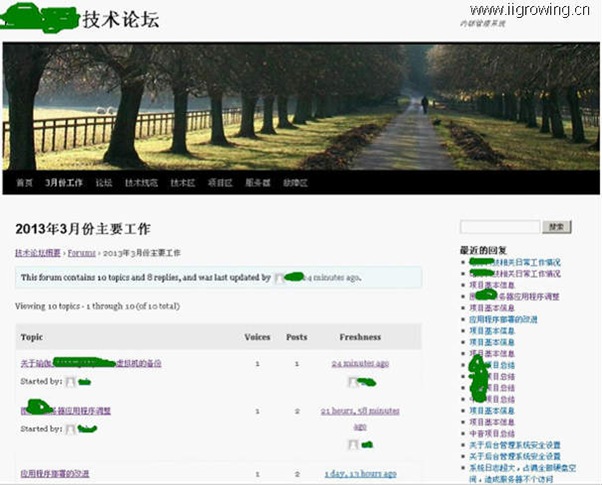Focus the sidebar search text field
Image resolution: width=602 pixels, height=485 pixels.
pyautogui.click(x=500, y=227)
